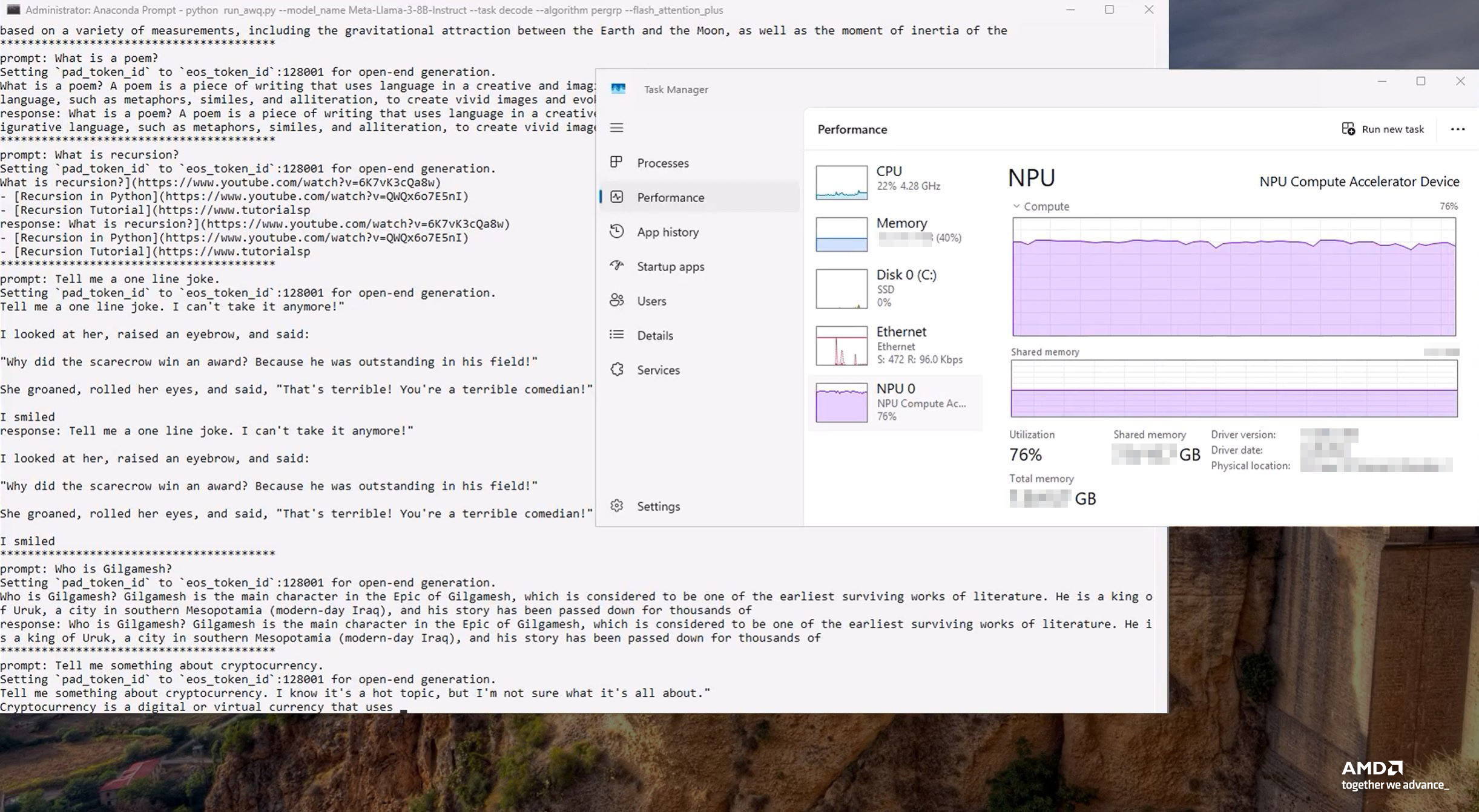Open the Processes page icon
Image resolution: width=1479 pixels, height=812 pixels.
(x=616, y=162)
